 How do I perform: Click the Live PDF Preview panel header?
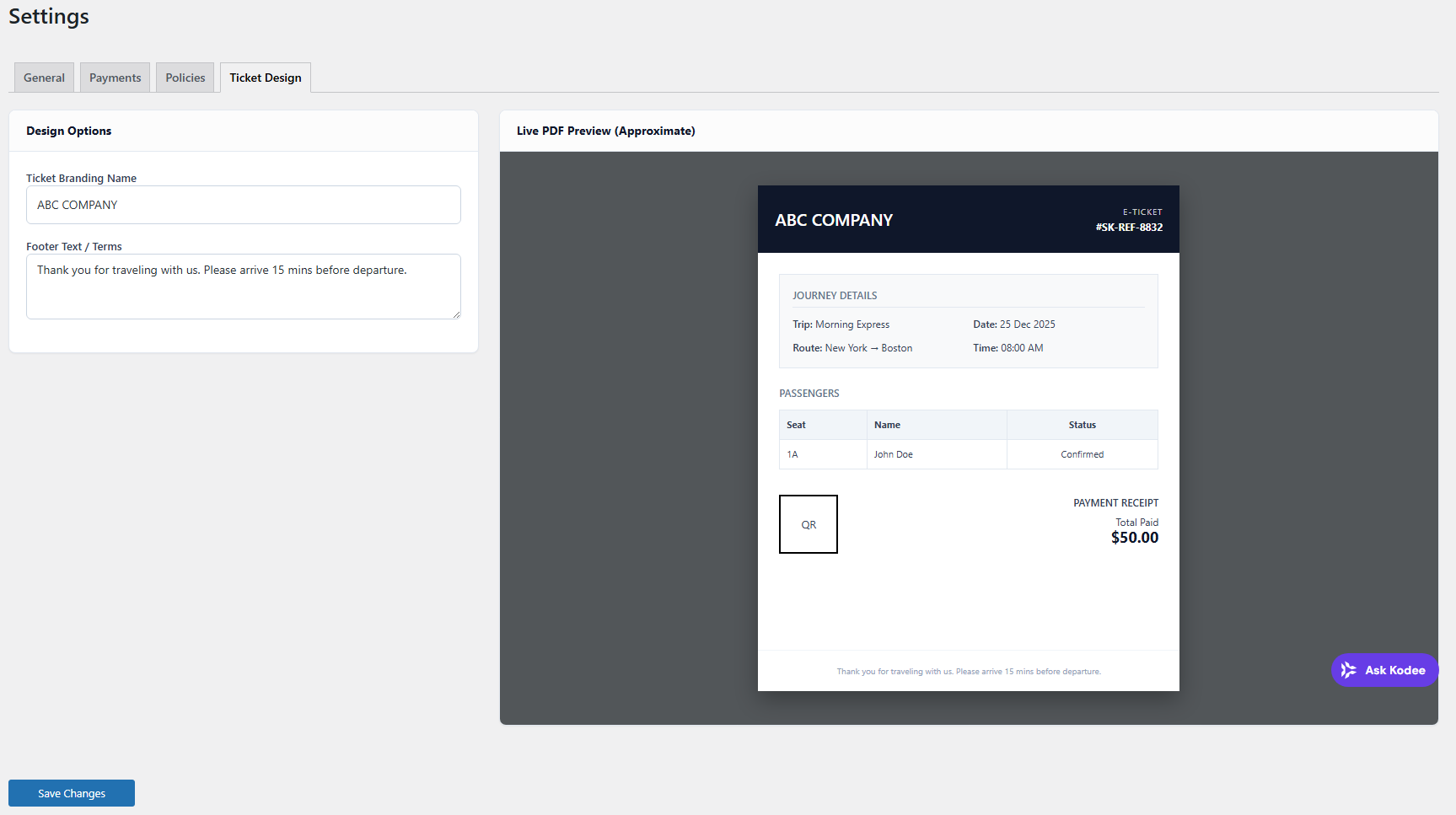click(605, 131)
